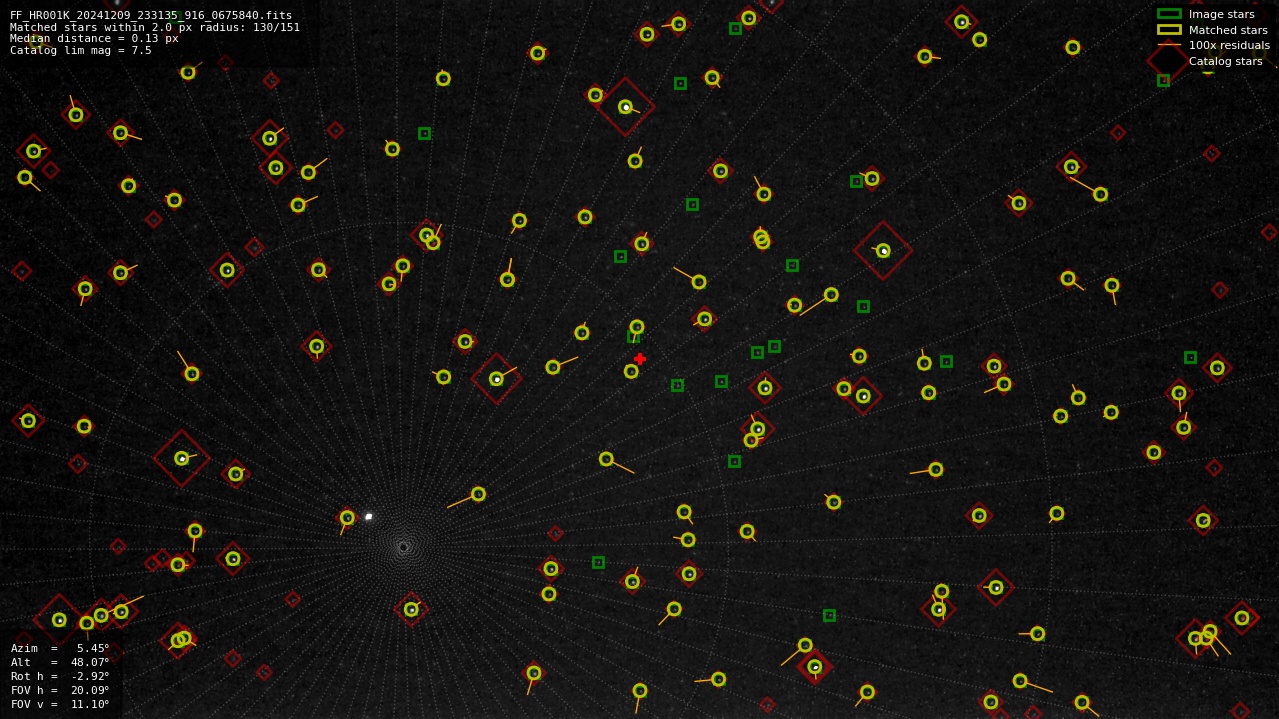This screenshot has width=1279, height=719.
Task: Click the 'Azim = 5.45°' readout
Action: pos(60,648)
